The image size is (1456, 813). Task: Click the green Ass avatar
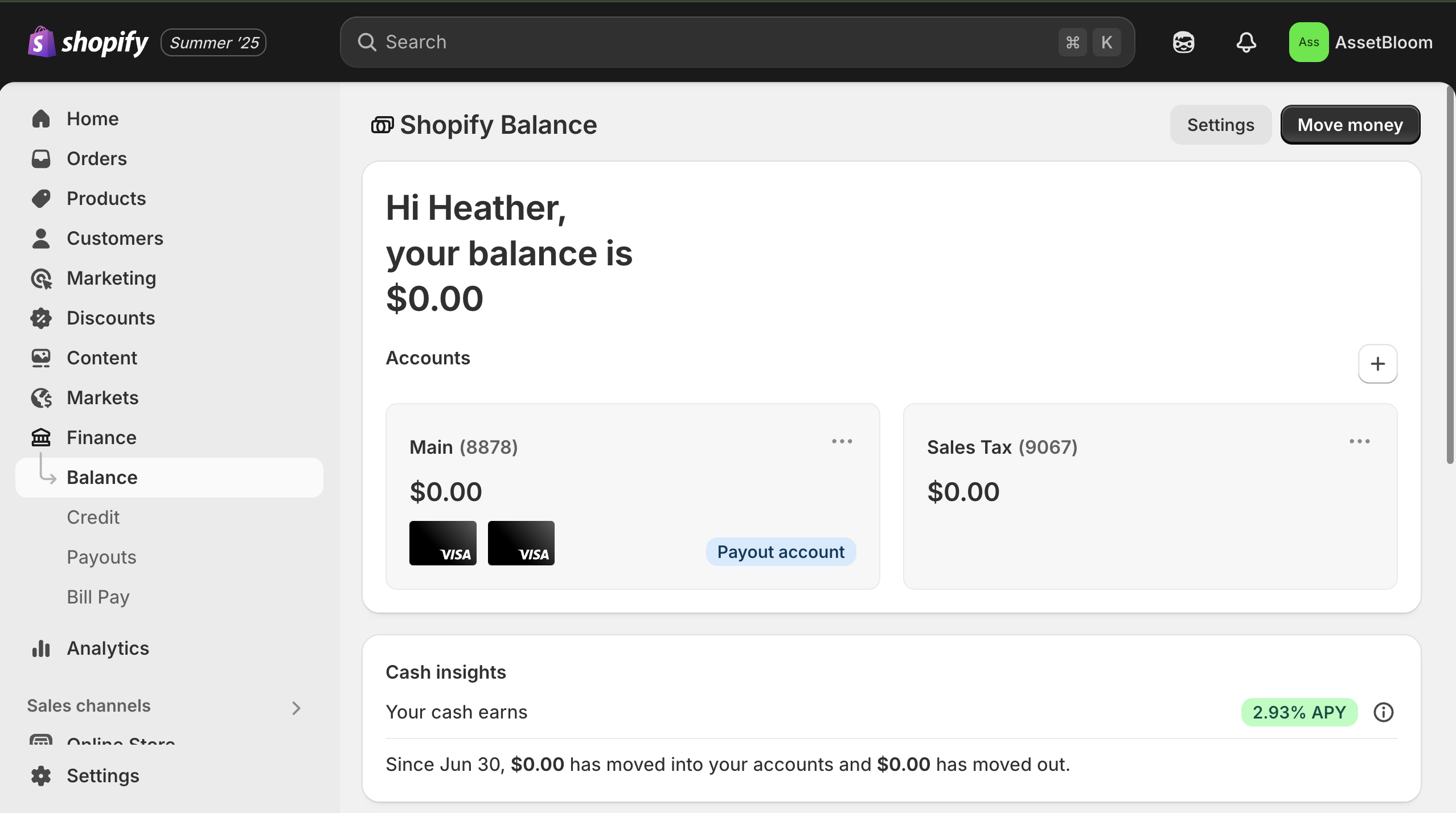[x=1309, y=42]
